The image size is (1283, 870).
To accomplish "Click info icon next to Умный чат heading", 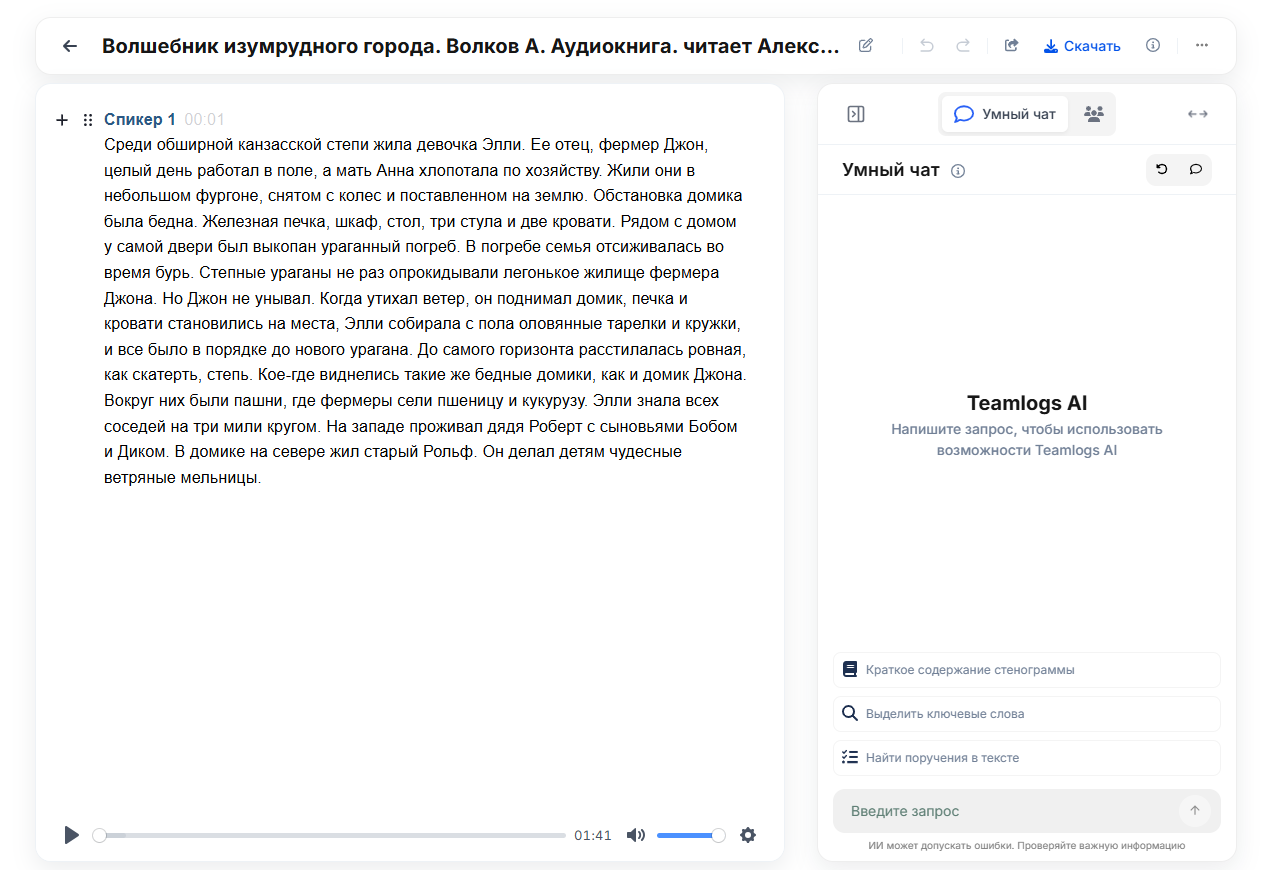I will 958,170.
